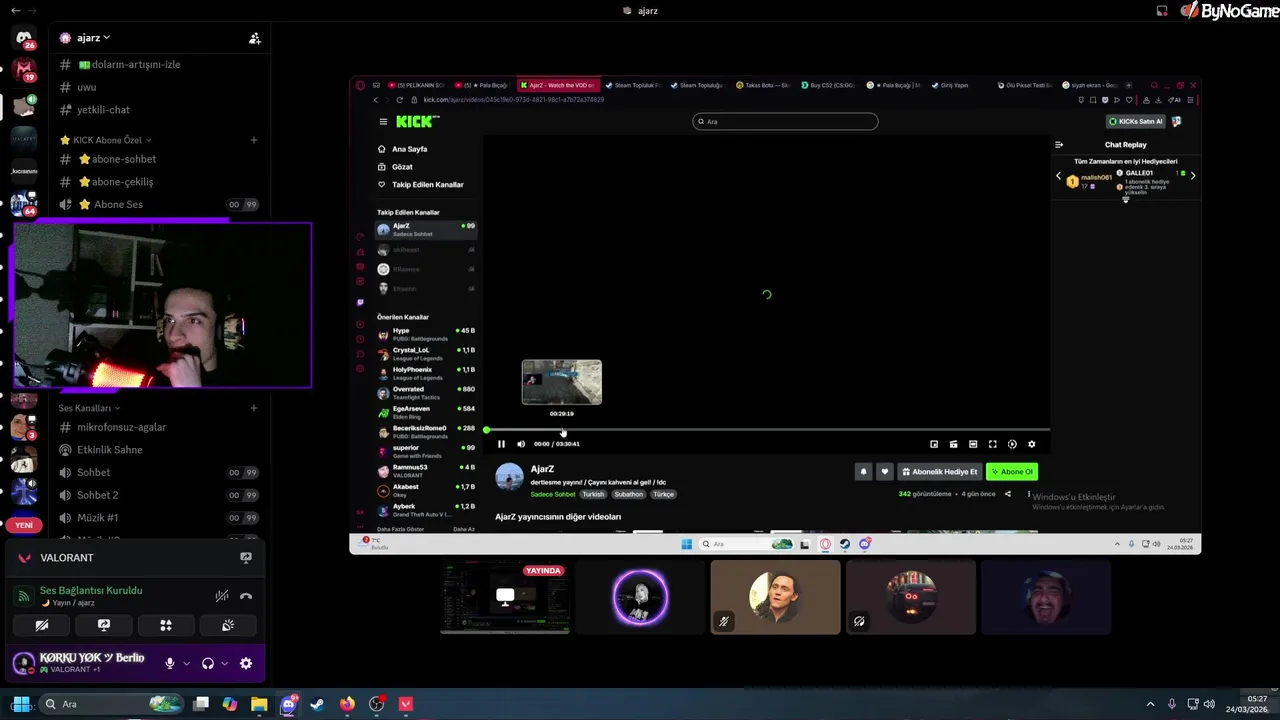Join Müzik #1 voice channel

point(160,518)
